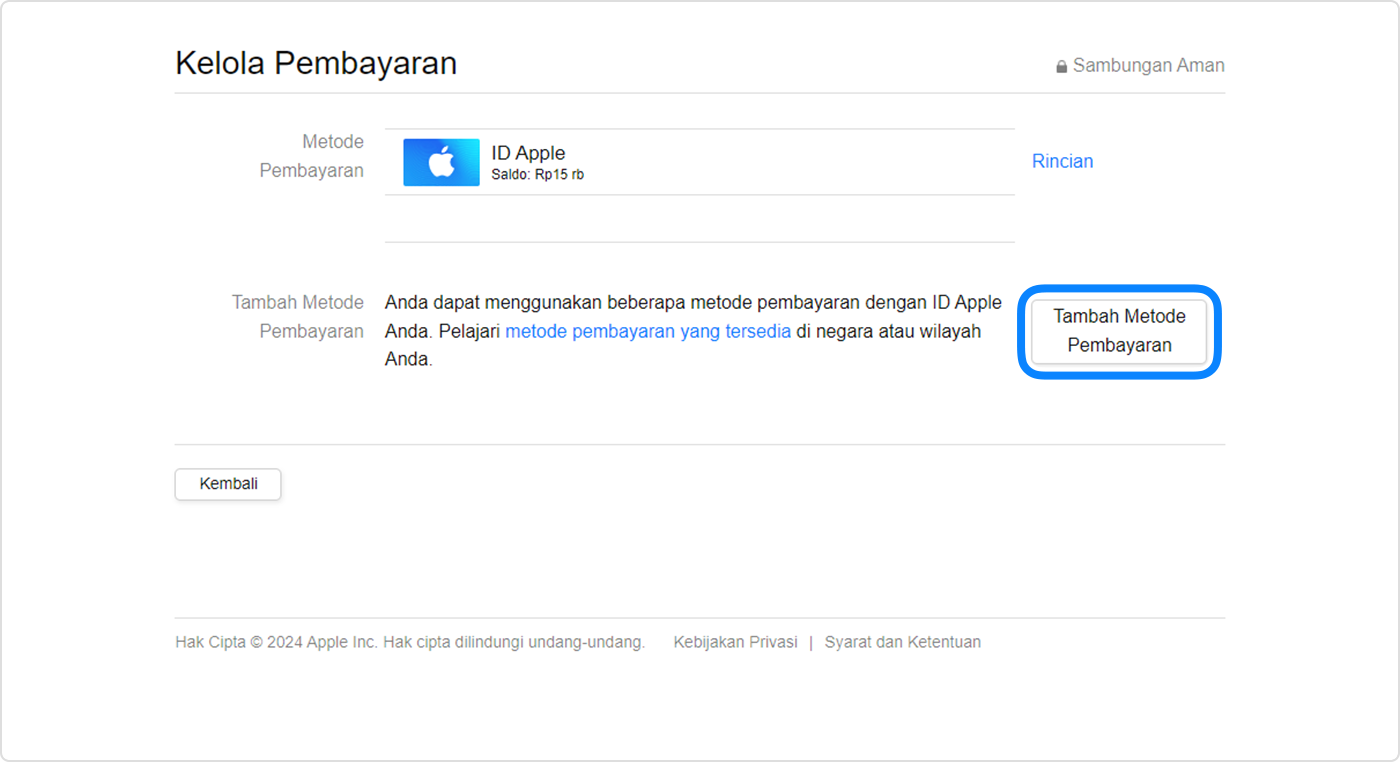
Task: Click the Tambah Metode Pembayaran button
Action: coord(1119,331)
